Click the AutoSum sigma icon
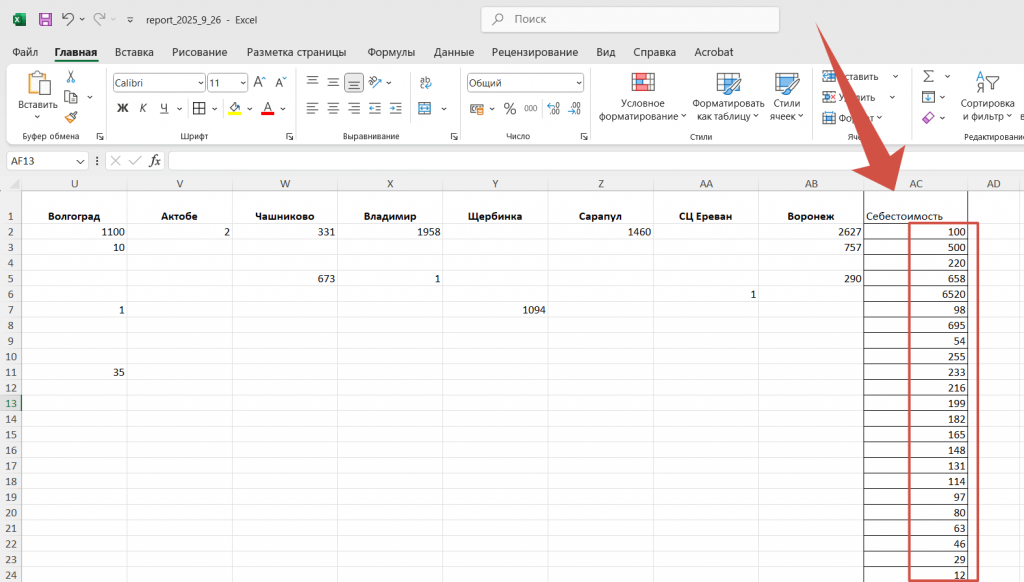 pos(929,76)
